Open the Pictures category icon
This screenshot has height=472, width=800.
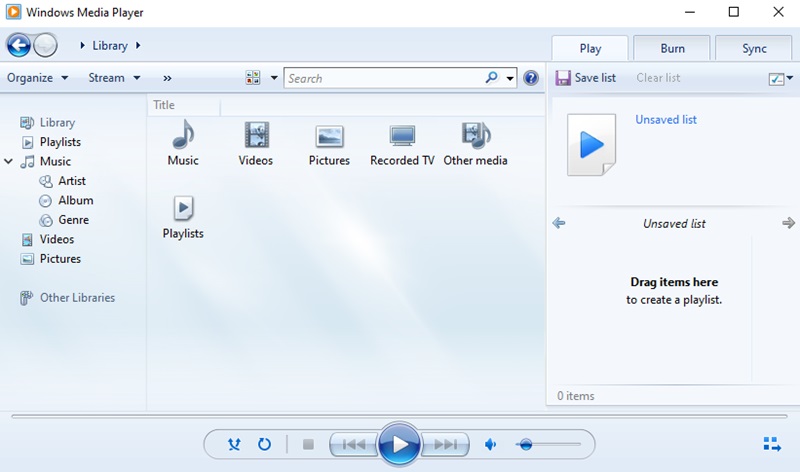(329, 137)
